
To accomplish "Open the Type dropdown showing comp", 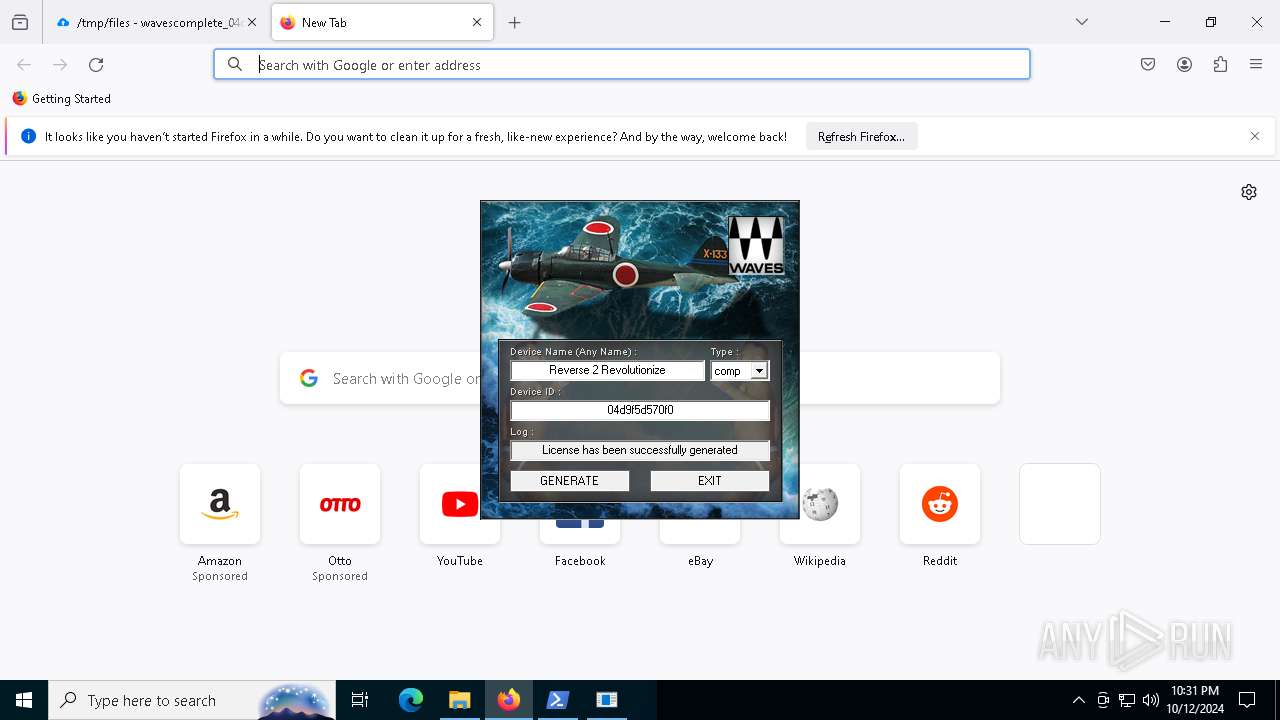I will tap(759, 371).
